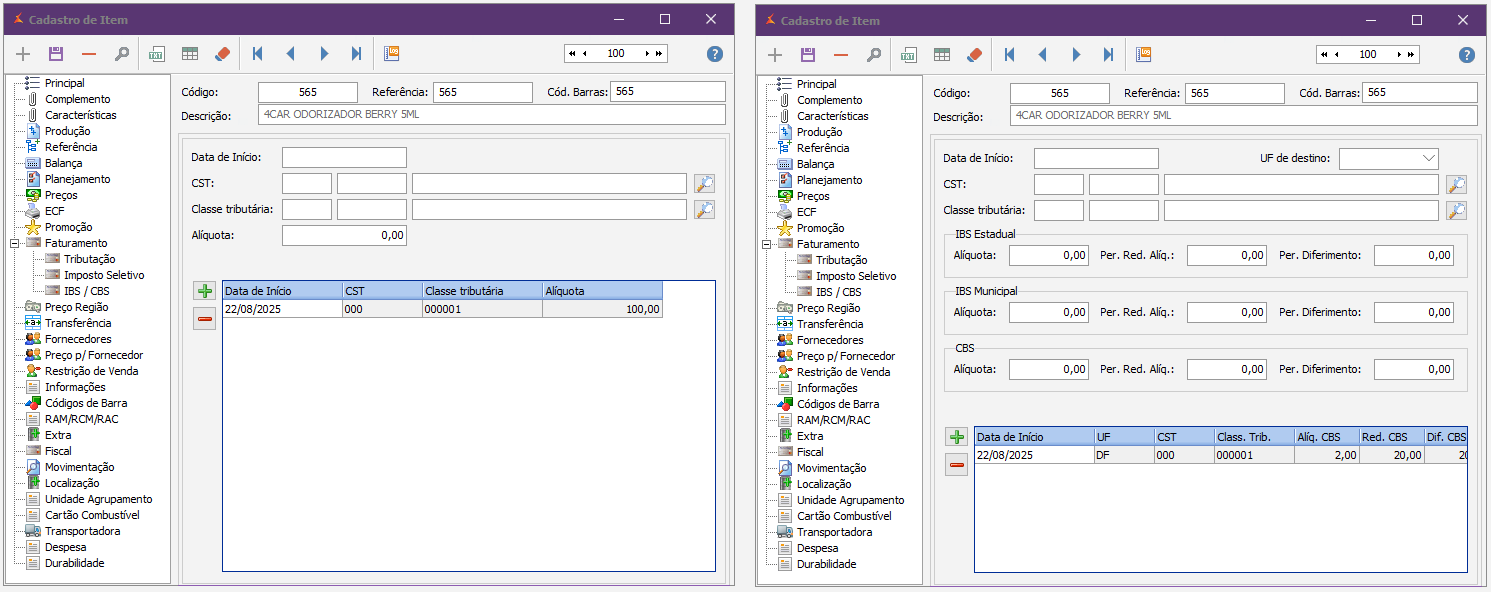
Task: Open the log icon in right window toolbar
Action: 1144,54
